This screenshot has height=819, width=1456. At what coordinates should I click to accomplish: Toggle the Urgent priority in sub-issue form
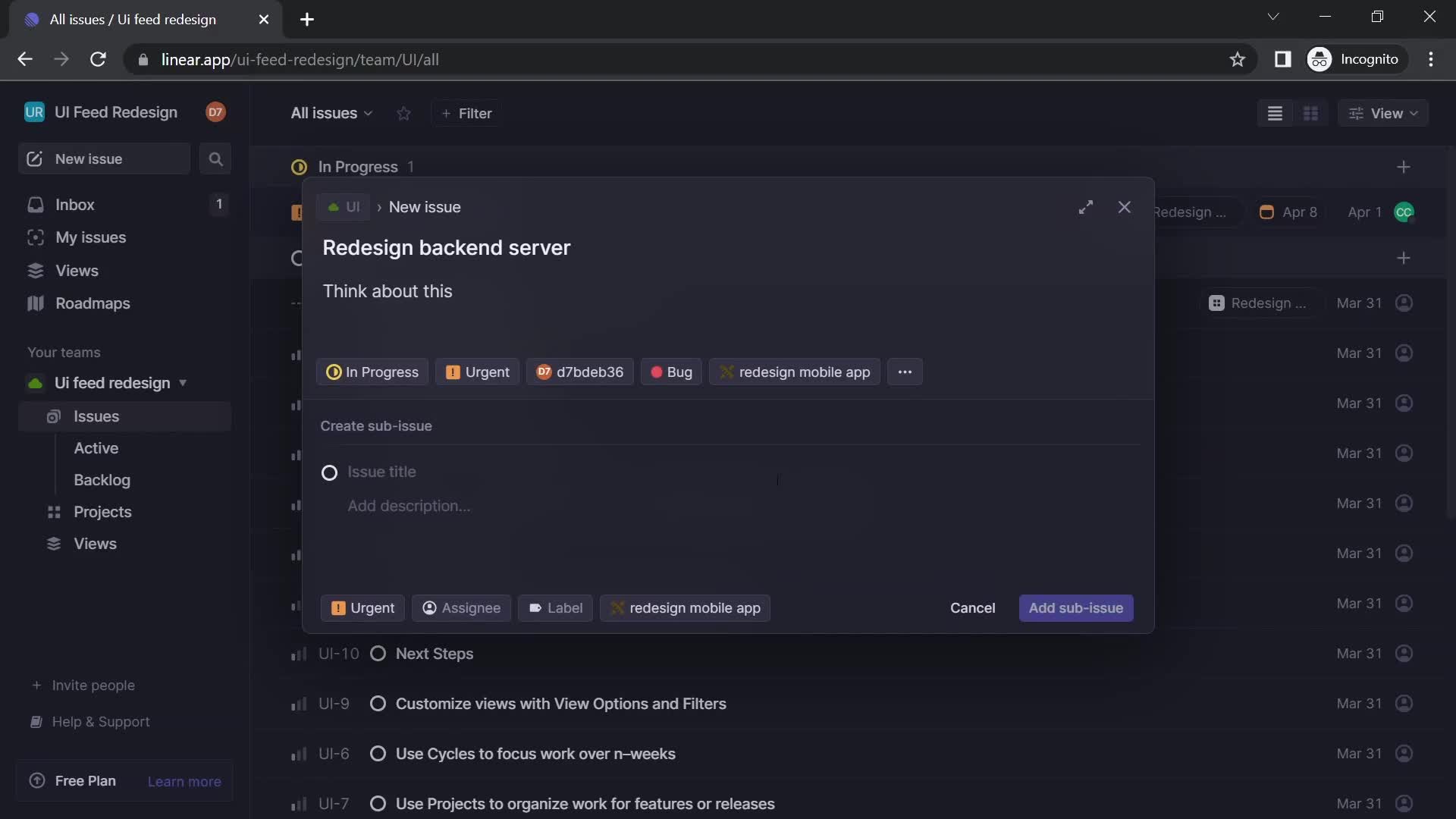[362, 607]
